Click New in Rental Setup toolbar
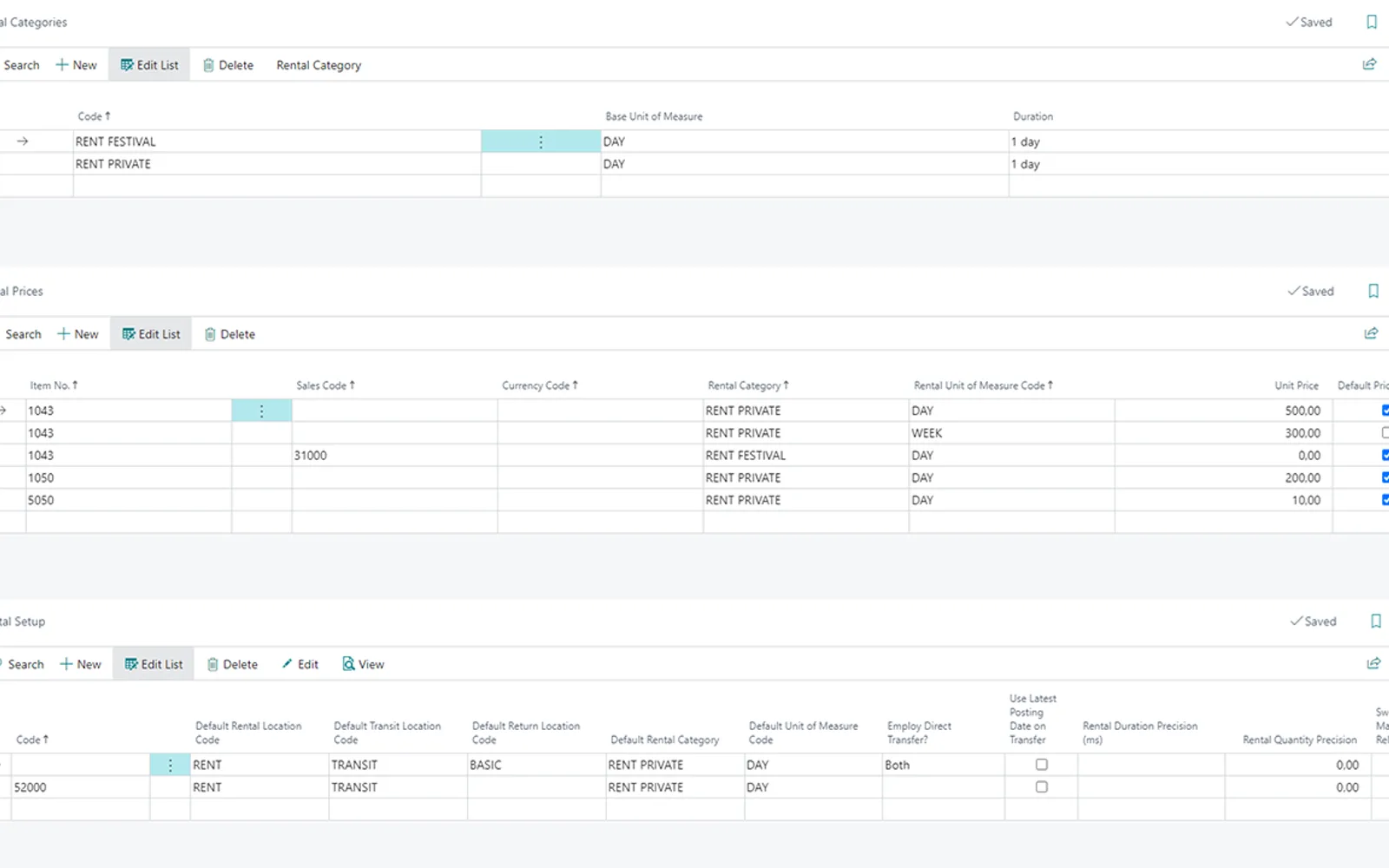1389x868 pixels. [x=81, y=664]
